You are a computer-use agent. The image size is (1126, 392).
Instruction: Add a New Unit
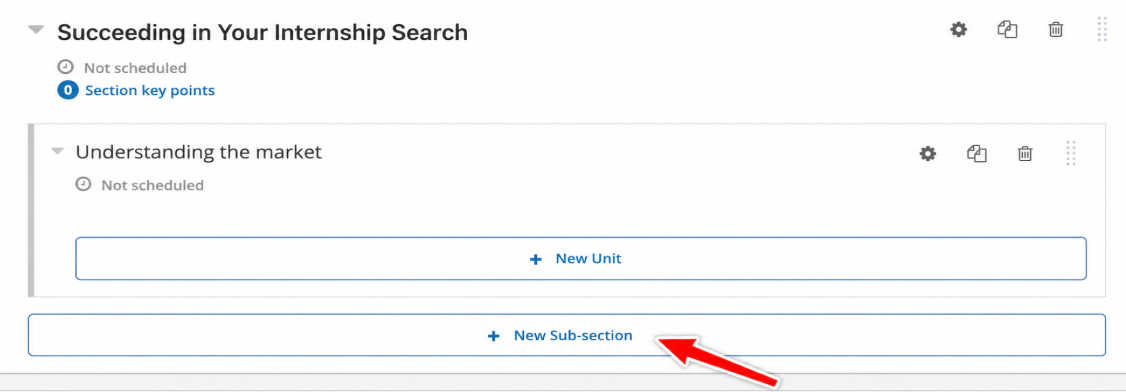tap(580, 258)
